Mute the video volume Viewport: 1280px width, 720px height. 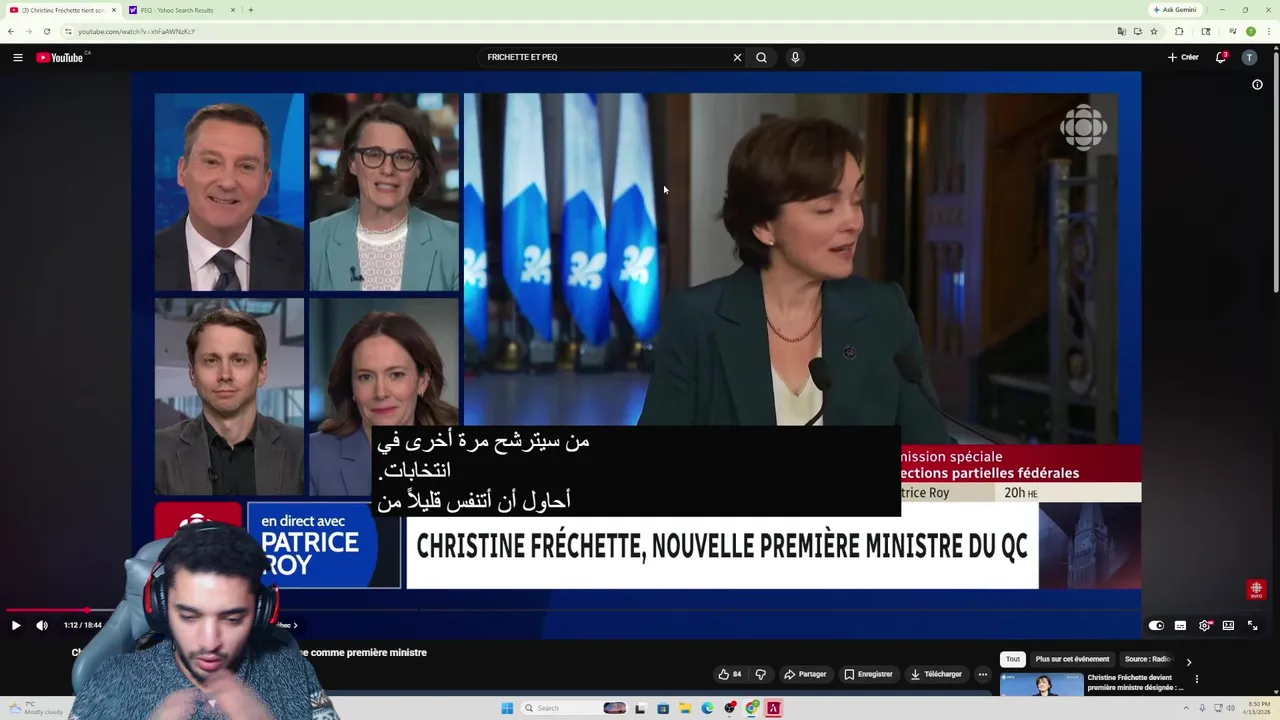(x=42, y=625)
